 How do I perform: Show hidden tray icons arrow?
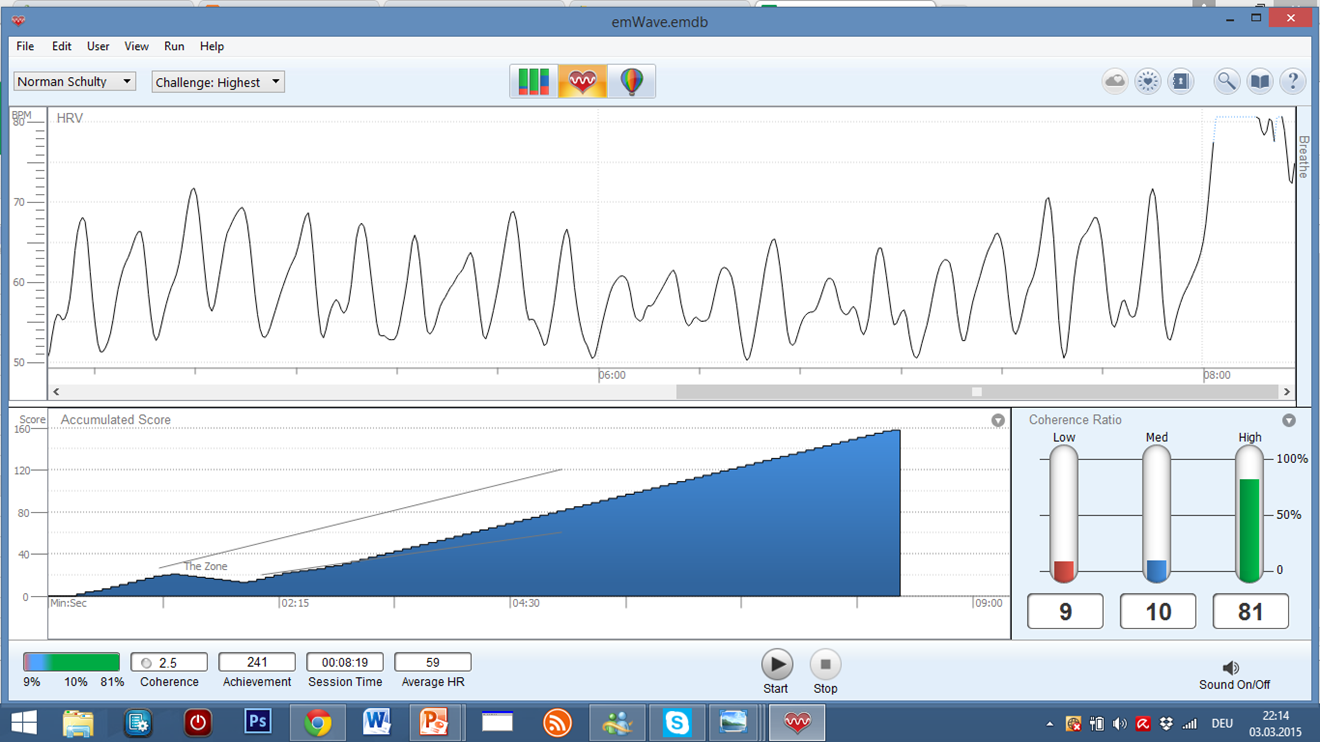tap(1050, 723)
